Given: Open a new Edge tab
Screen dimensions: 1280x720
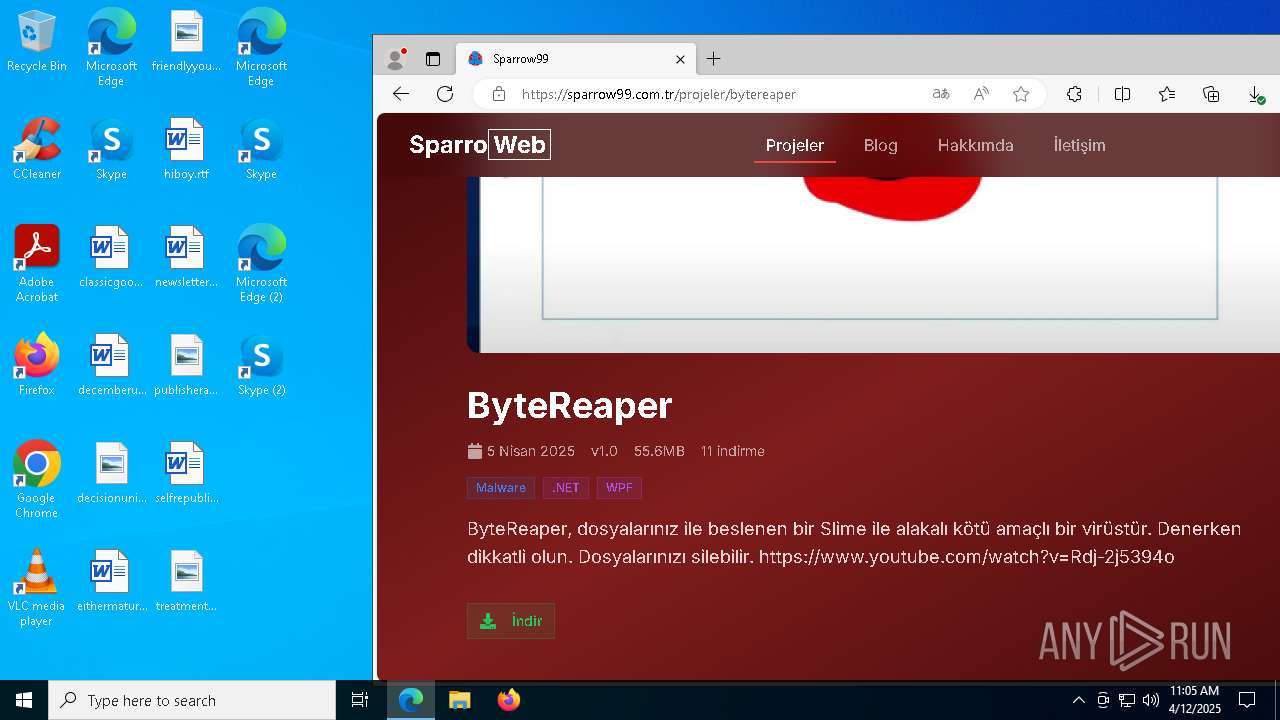Looking at the screenshot, I should click(x=713, y=59).
